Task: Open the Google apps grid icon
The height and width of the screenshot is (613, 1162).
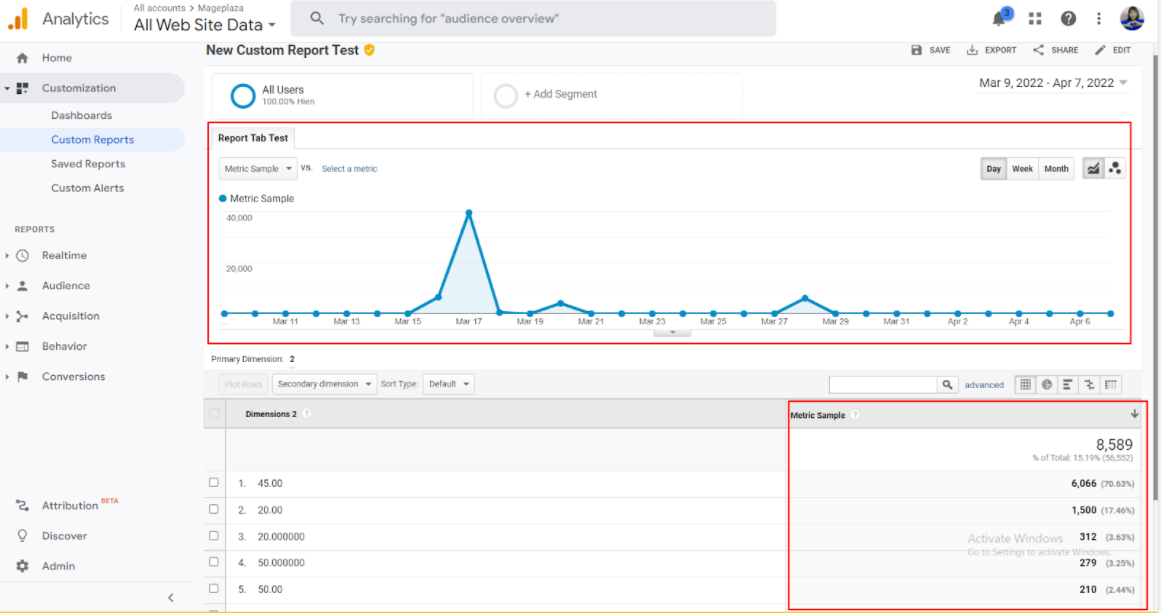Action: tap(1035, 19)
